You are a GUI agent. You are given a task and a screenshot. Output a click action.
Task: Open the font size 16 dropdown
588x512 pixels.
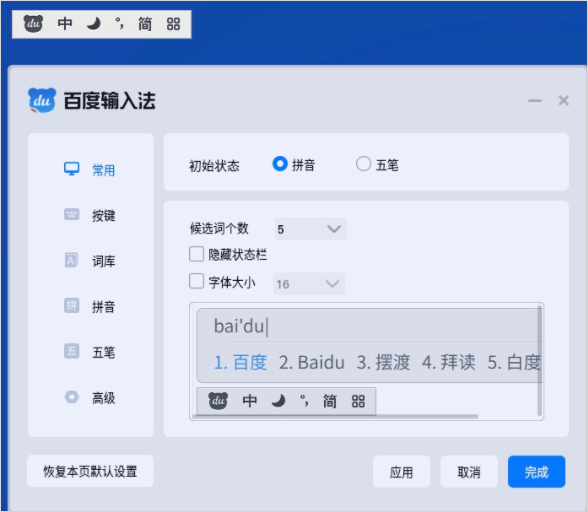[x=309, y=284]
